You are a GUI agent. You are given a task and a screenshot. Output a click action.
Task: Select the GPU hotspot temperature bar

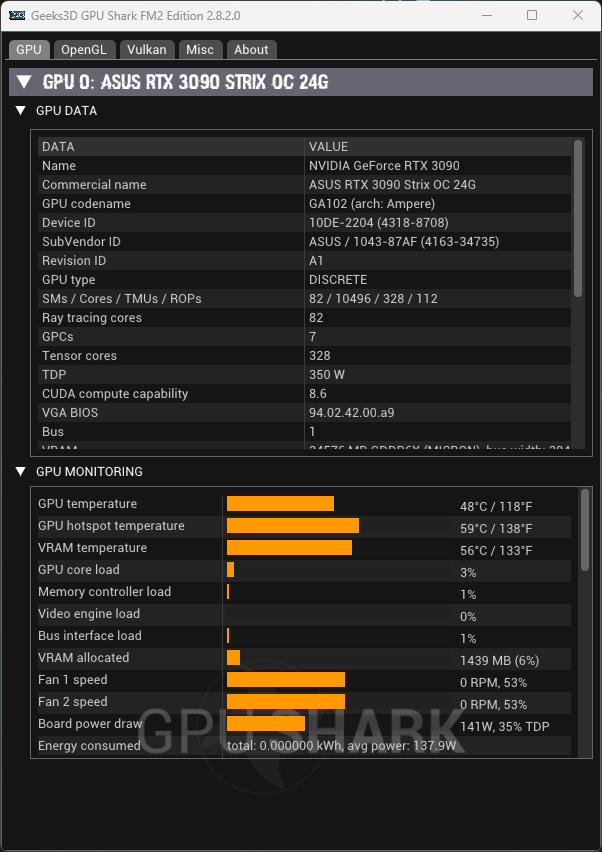pos(293,525)
